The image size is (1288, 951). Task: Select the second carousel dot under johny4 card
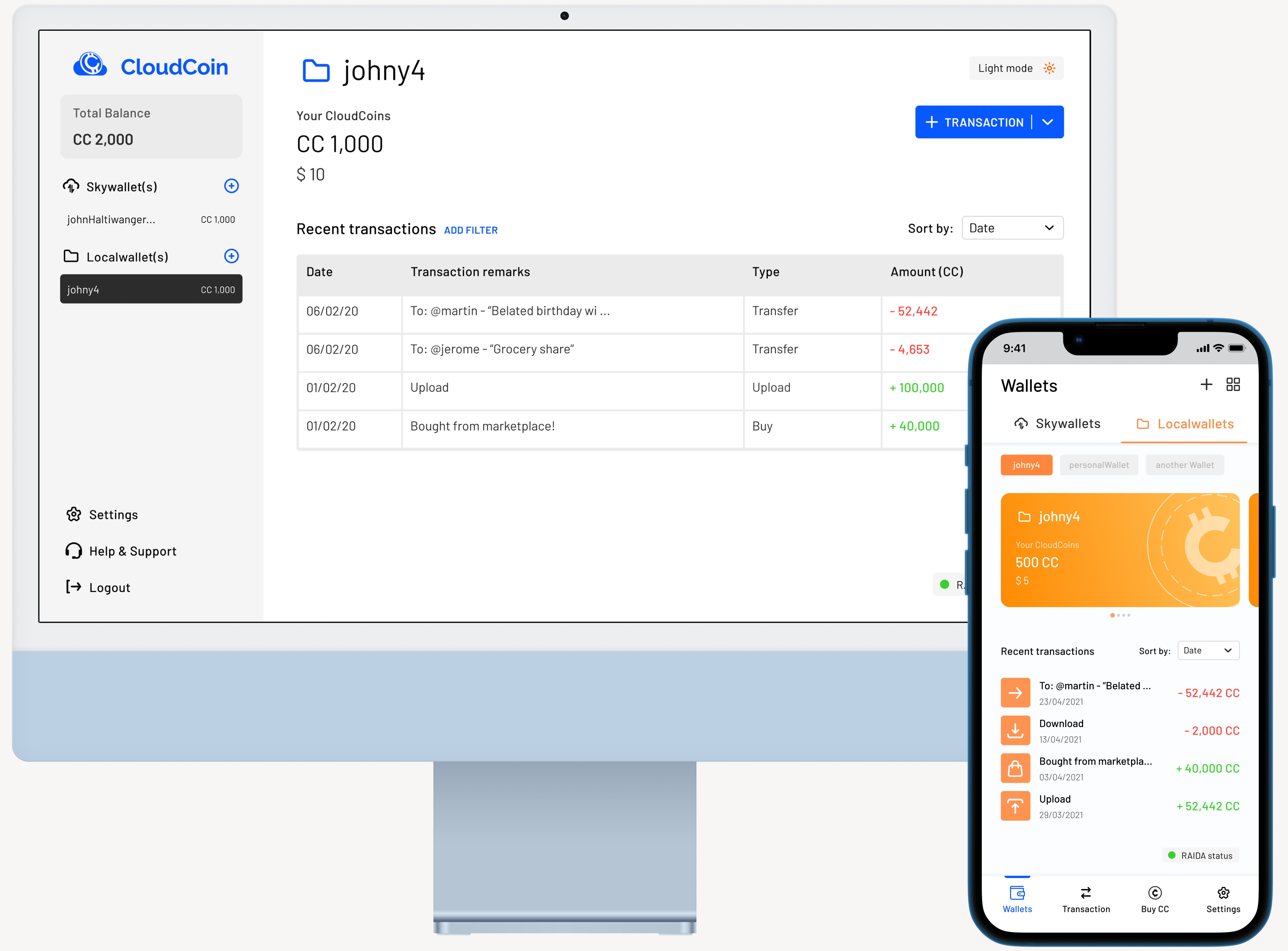click(x=1119, y=615)
